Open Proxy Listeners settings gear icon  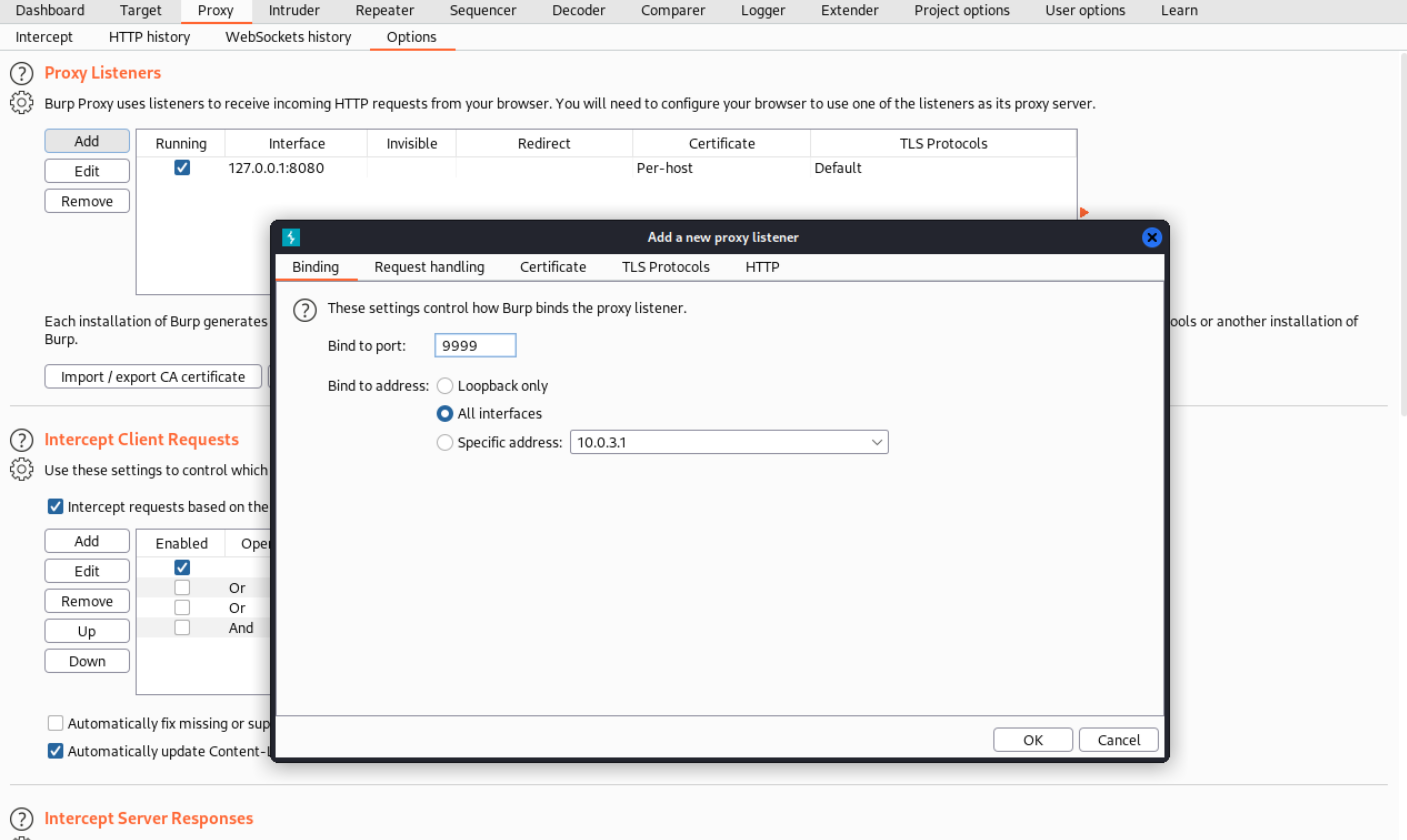(21, 103)
